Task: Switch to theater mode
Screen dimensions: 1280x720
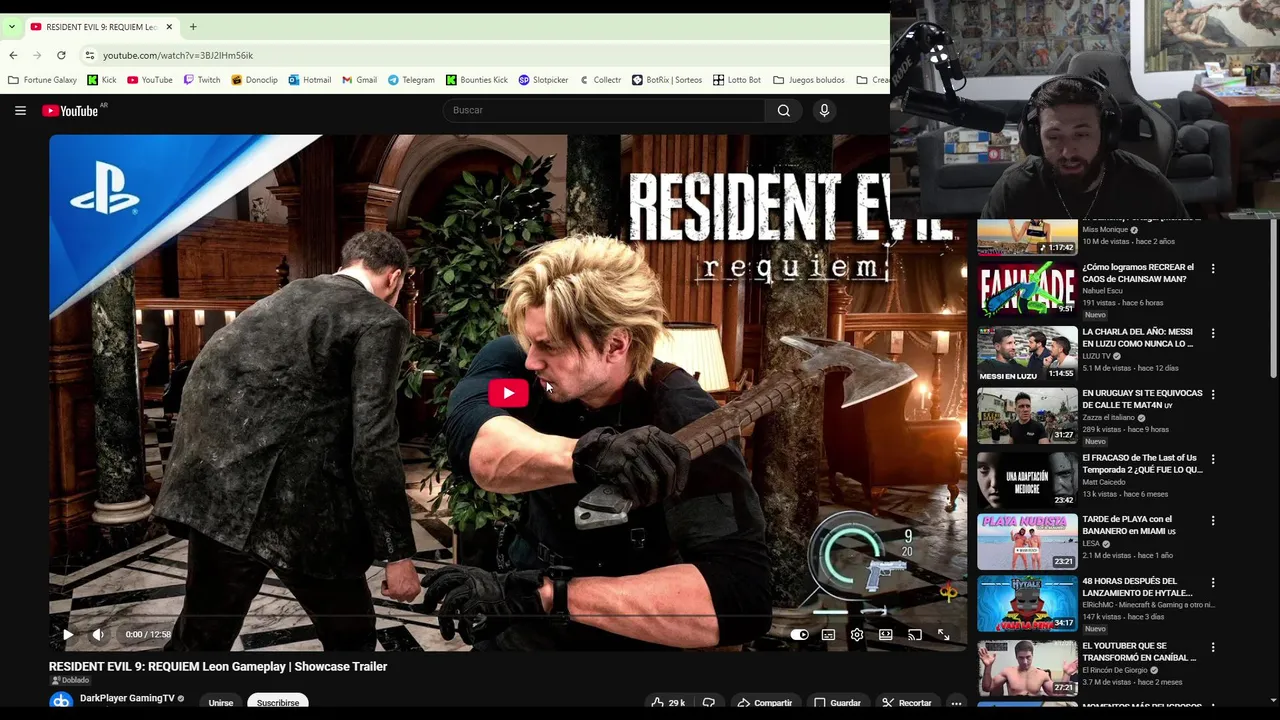Action: [x=886, y=634]
